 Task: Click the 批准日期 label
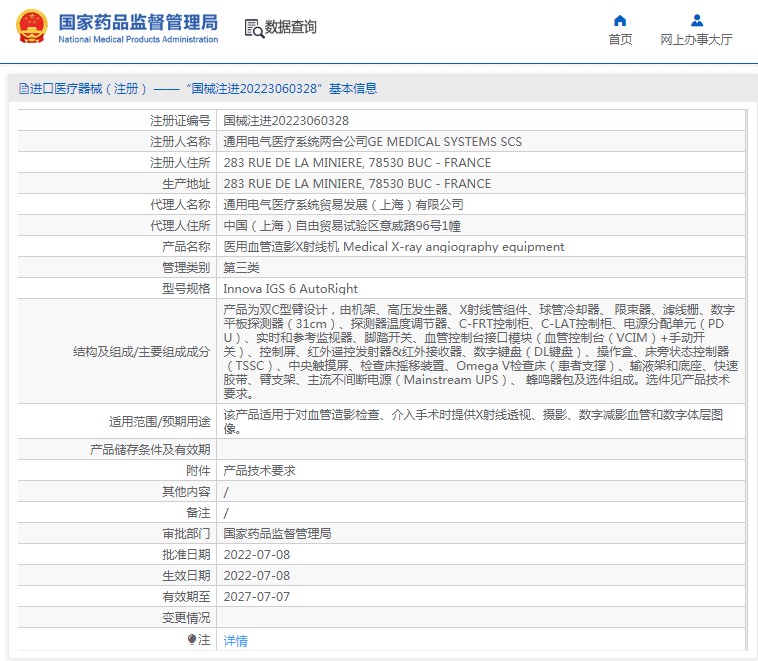click(186, 555)
